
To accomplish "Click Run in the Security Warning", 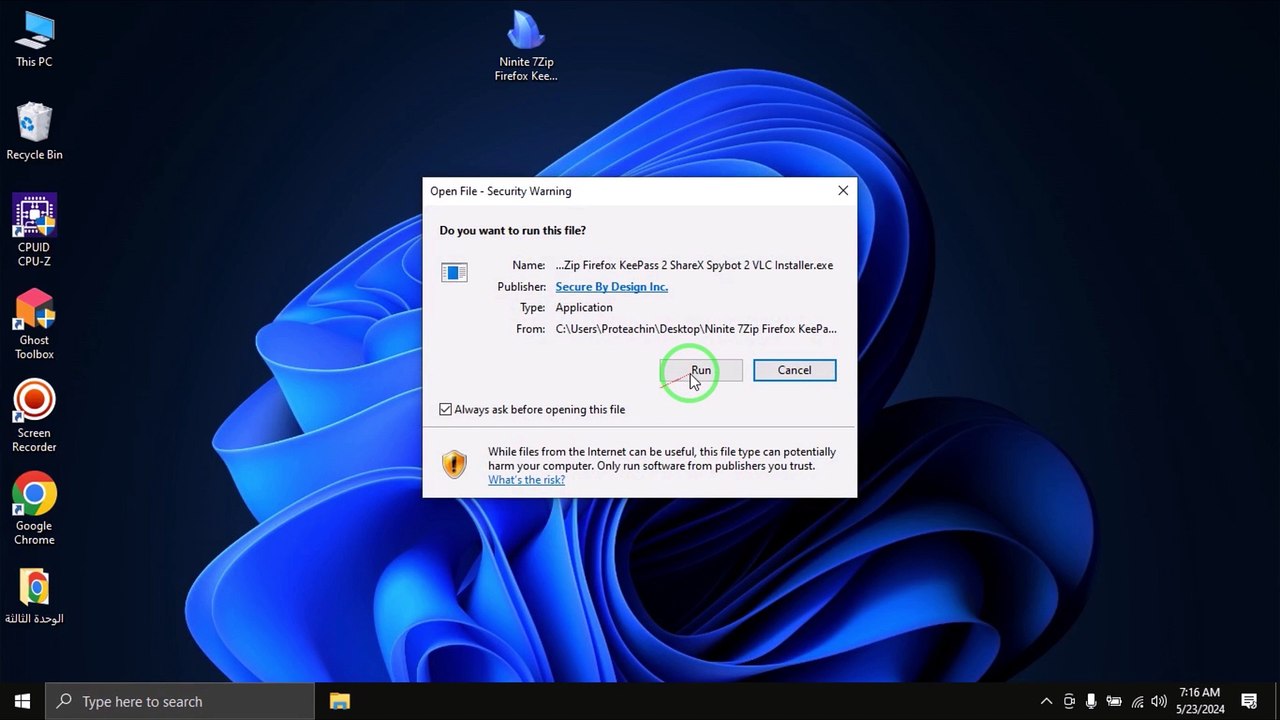I will (x=701, y=370).
